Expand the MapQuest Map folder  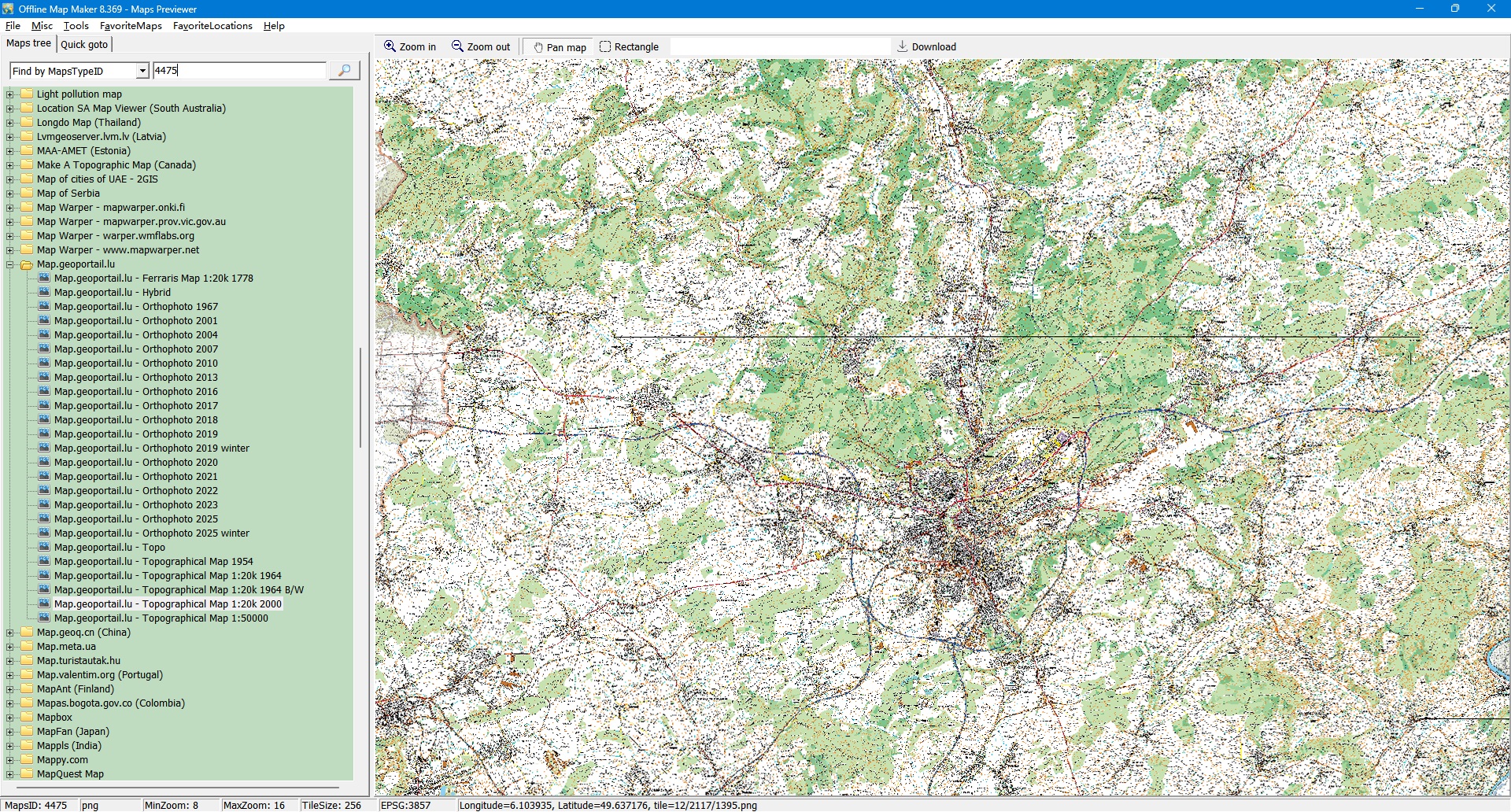pos(10,774)
